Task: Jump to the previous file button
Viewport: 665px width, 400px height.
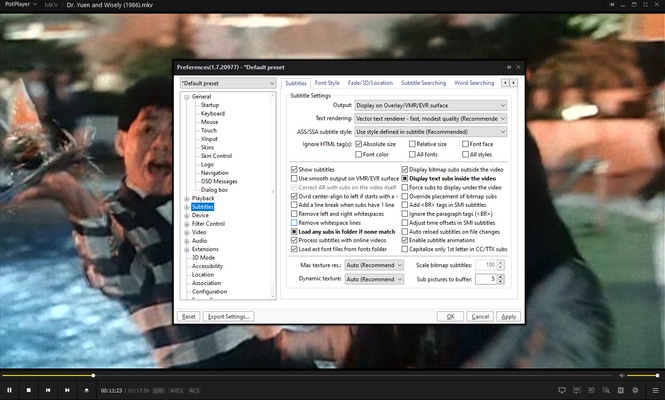Action: pos(48,390)
